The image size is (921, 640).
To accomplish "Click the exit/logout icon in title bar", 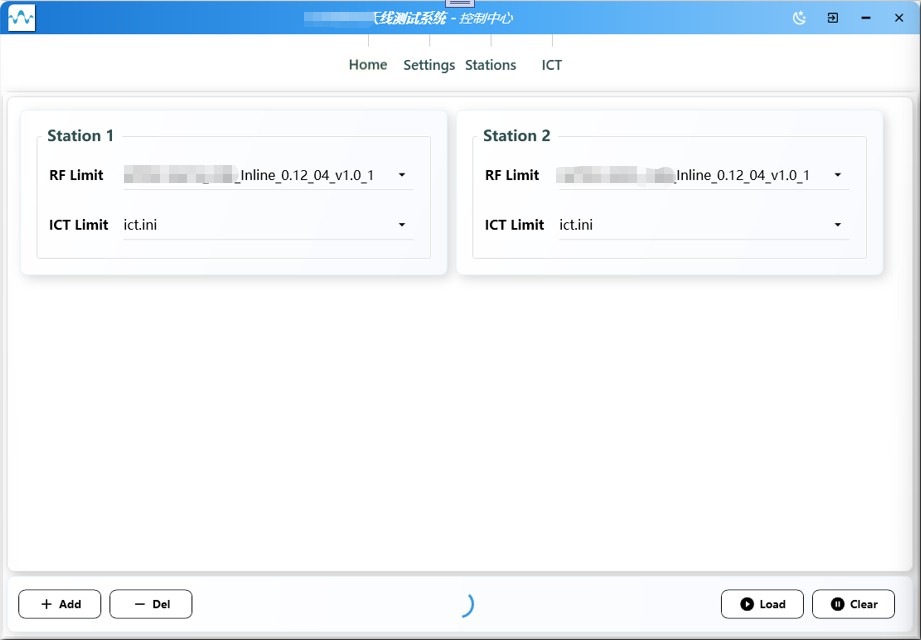I will (x=832, y=18).
